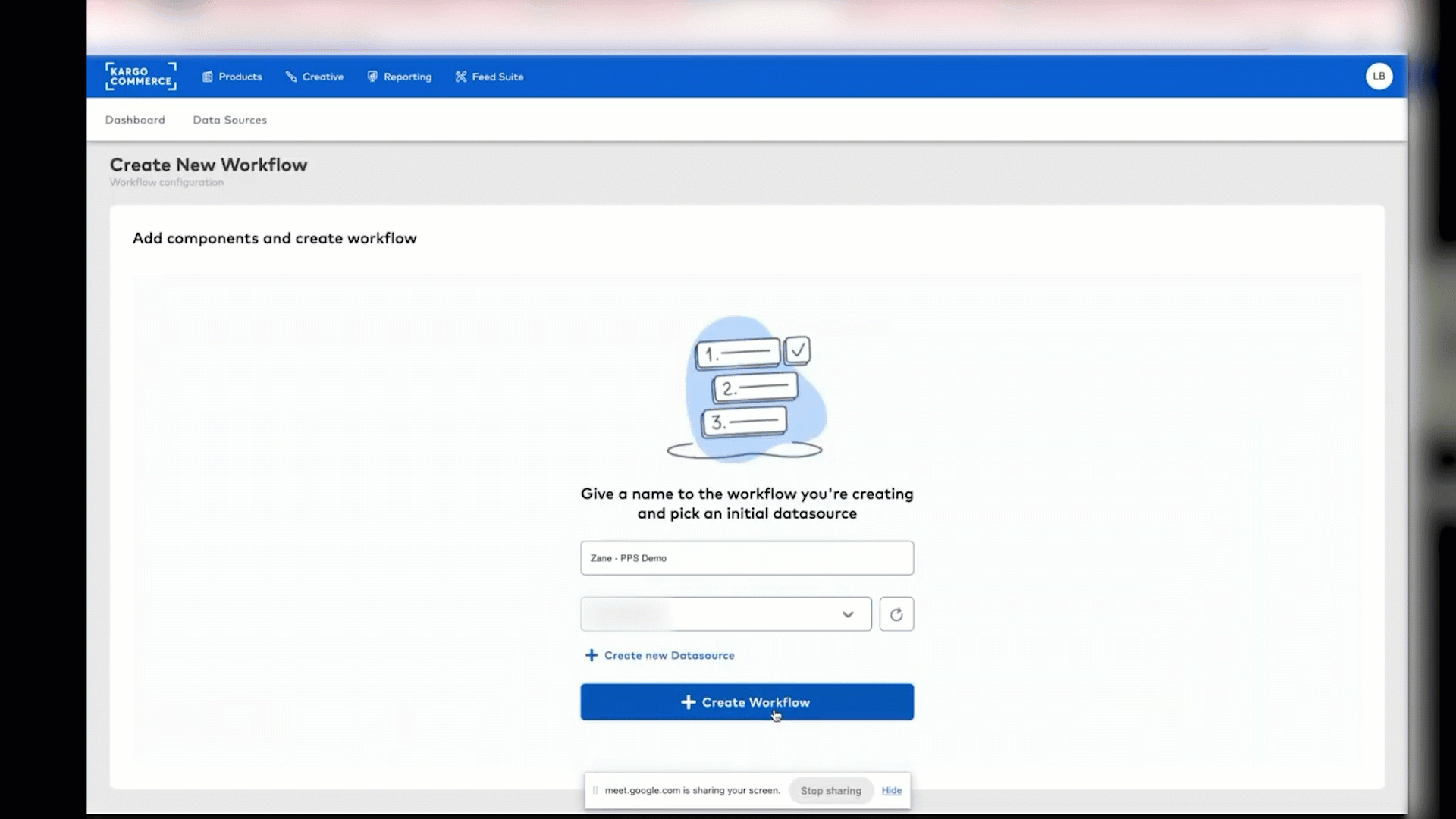Click the plus icon inside Create Workflow button
This screenshot has height=819, width=1456.
(688, 702)
